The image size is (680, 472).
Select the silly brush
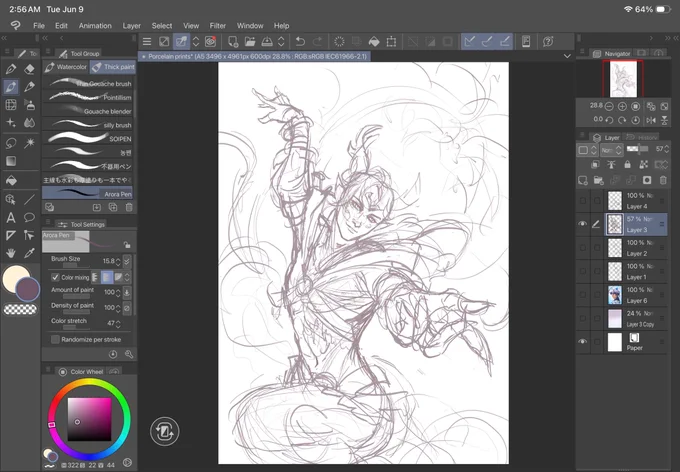click(88, 125)
